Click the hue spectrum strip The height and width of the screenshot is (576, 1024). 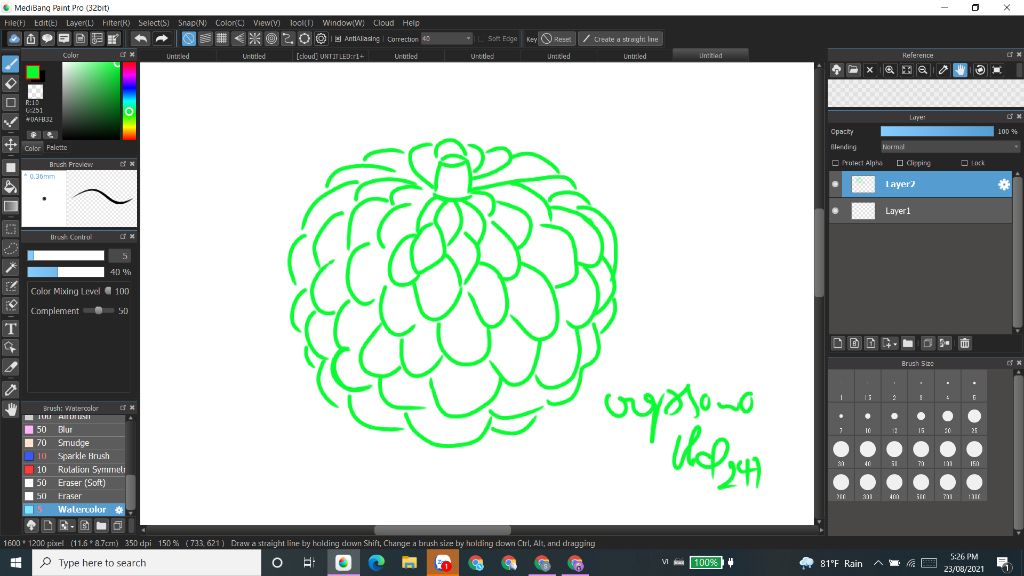pos(129,101)
